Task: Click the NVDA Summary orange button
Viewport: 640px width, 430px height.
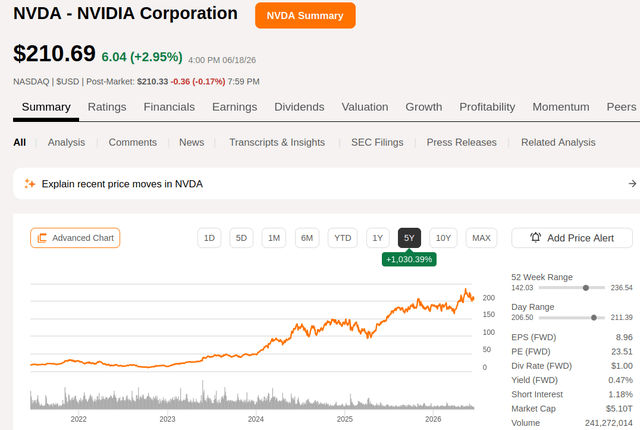Action: pyautogui.click(x=305, y=16)
